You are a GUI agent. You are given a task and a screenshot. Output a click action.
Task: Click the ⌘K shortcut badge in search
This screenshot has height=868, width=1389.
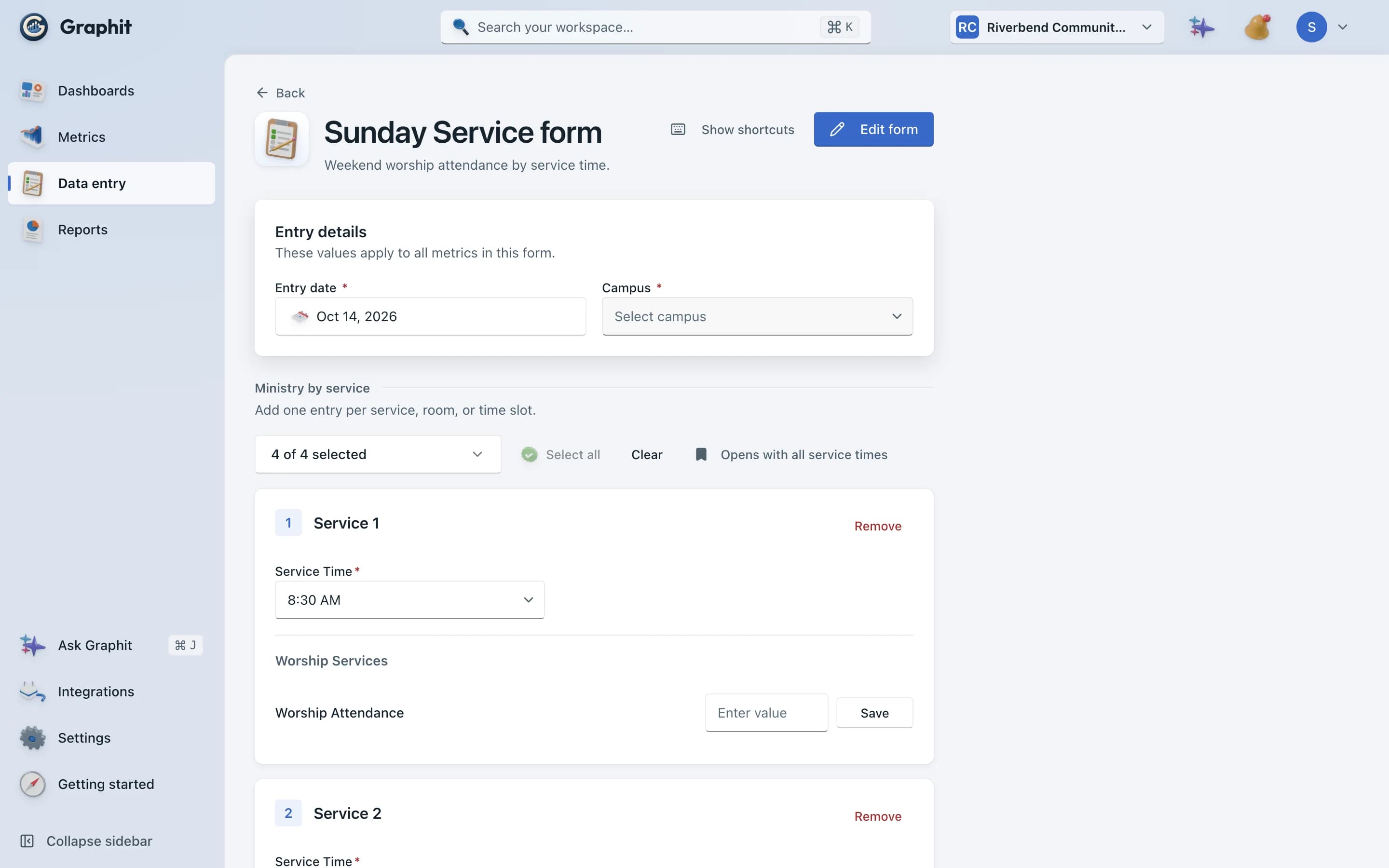tap(839, 27)
